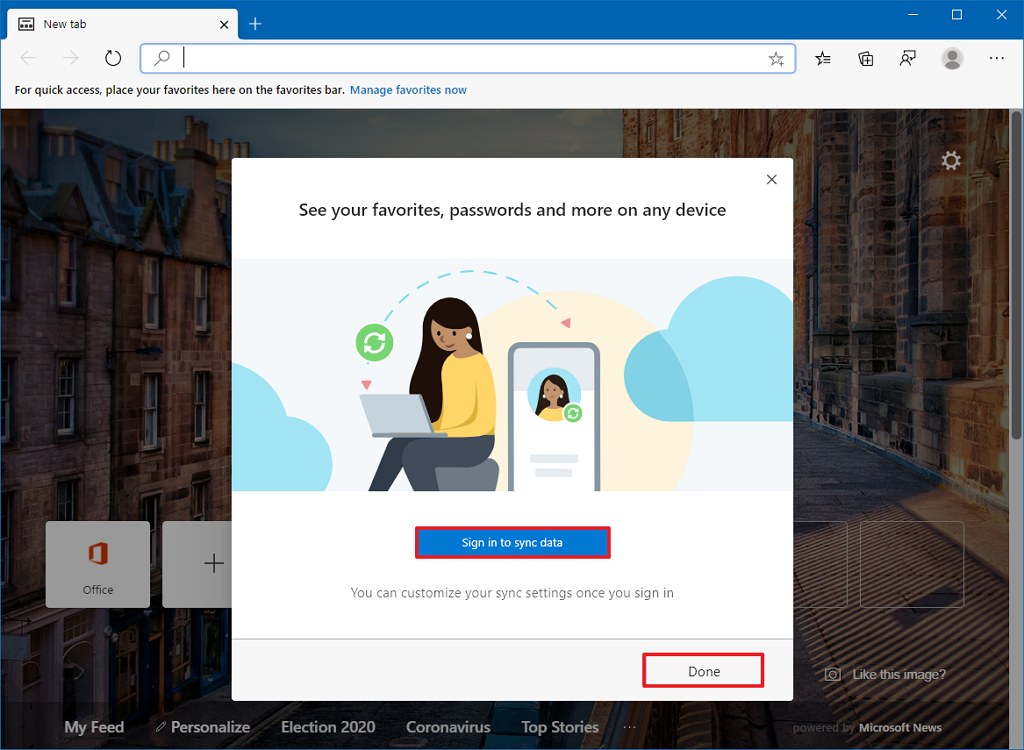Open the Settings and more ellipsis menu
1024x750 pixels.
coord(997,58)
